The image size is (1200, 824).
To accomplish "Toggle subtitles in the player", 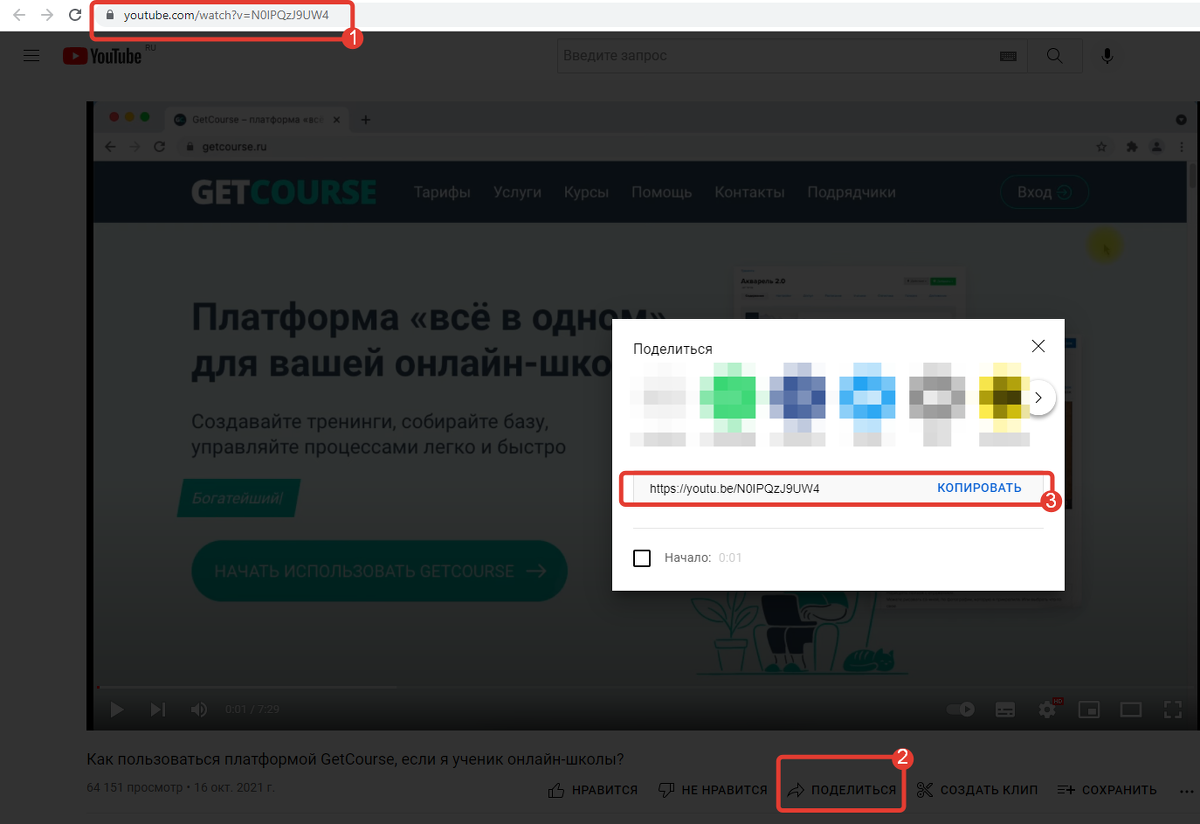I will click(1006, 709).
